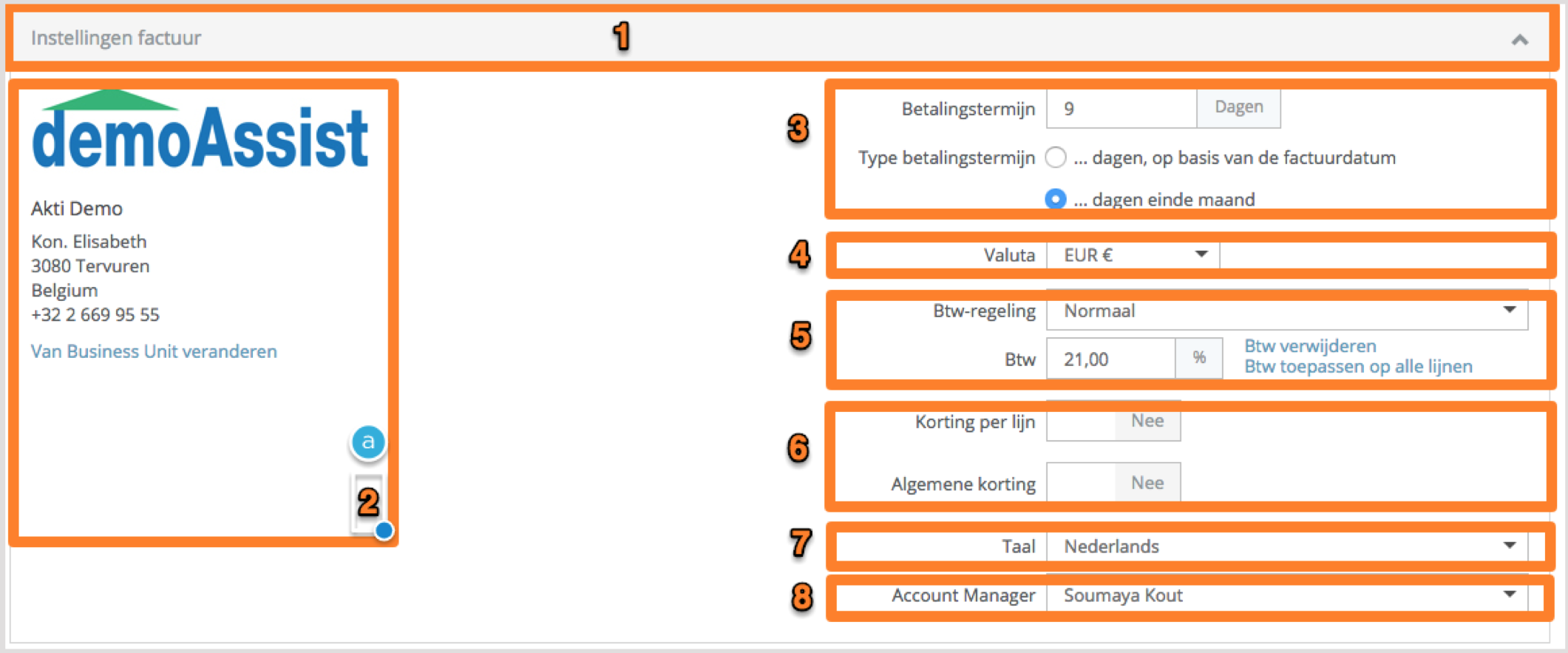Viewport: 1568px width, 653px height.
Task: Click the phone number +32 2 669 95 55
Action: coord(95,315)
